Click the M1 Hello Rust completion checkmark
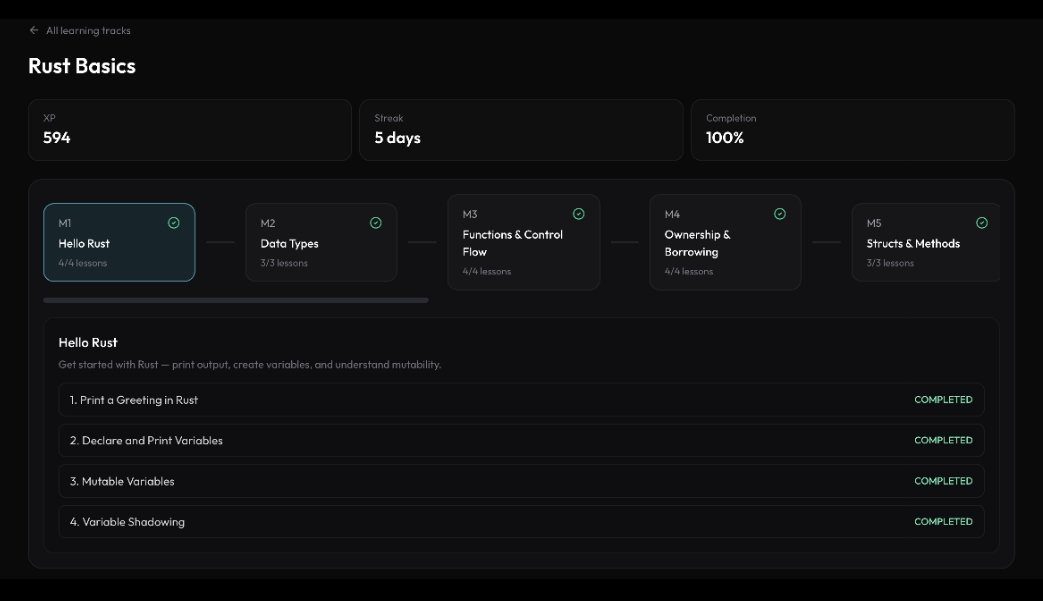This screenshot has width=1043, height=601. (174, 223)
